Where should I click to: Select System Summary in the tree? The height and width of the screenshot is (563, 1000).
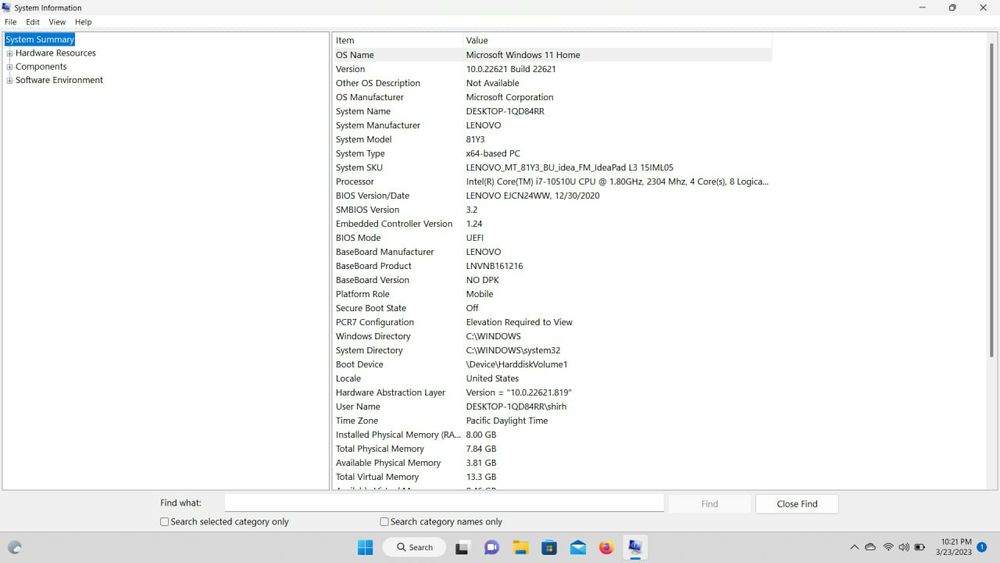click(x=40, y=40)
